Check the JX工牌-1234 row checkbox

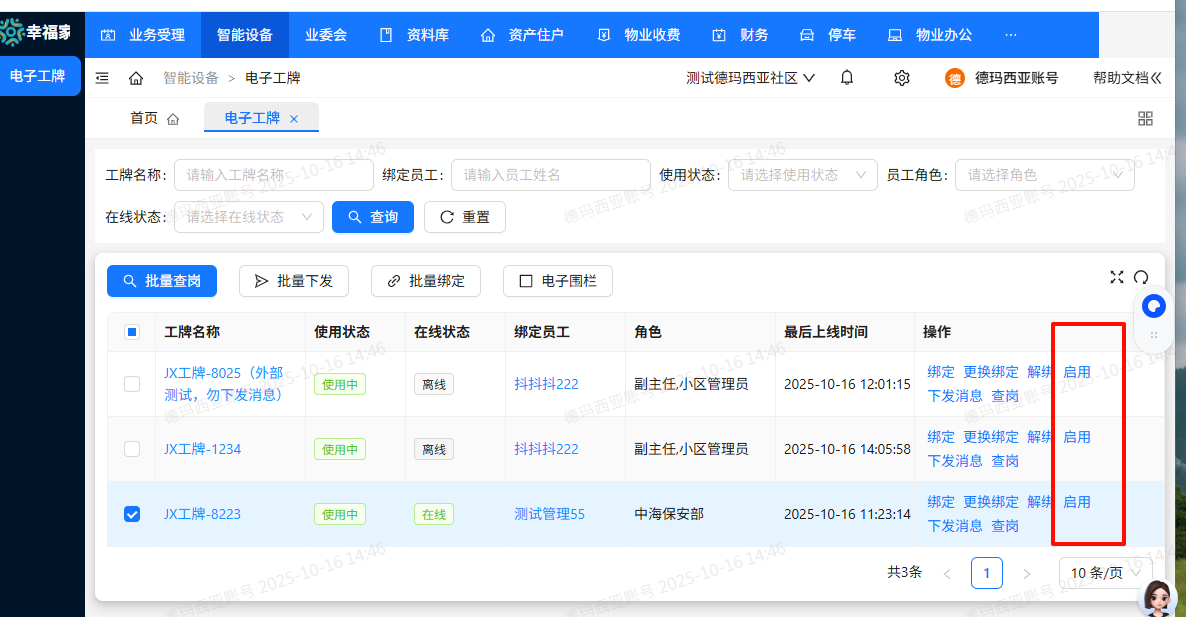(132, 449)
